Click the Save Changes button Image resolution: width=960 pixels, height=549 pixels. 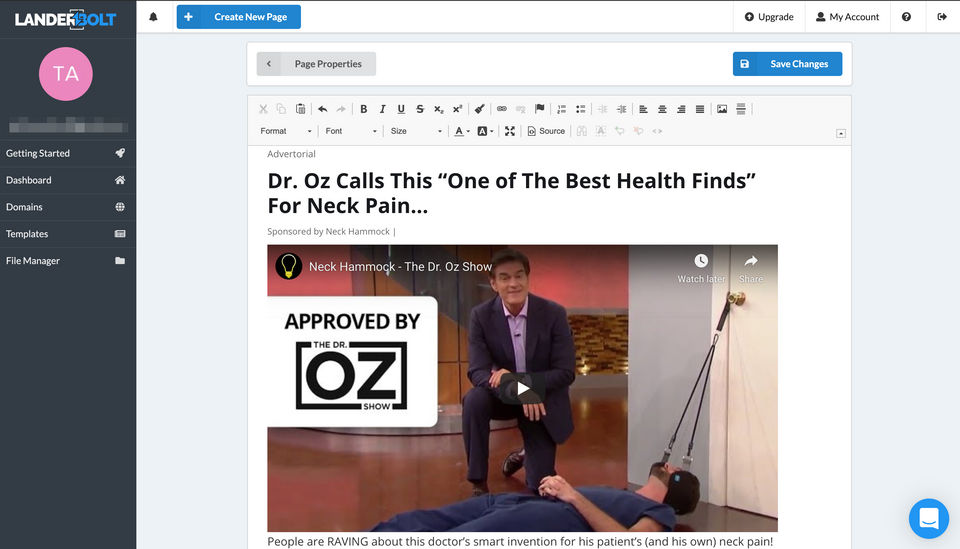point(787,64)
